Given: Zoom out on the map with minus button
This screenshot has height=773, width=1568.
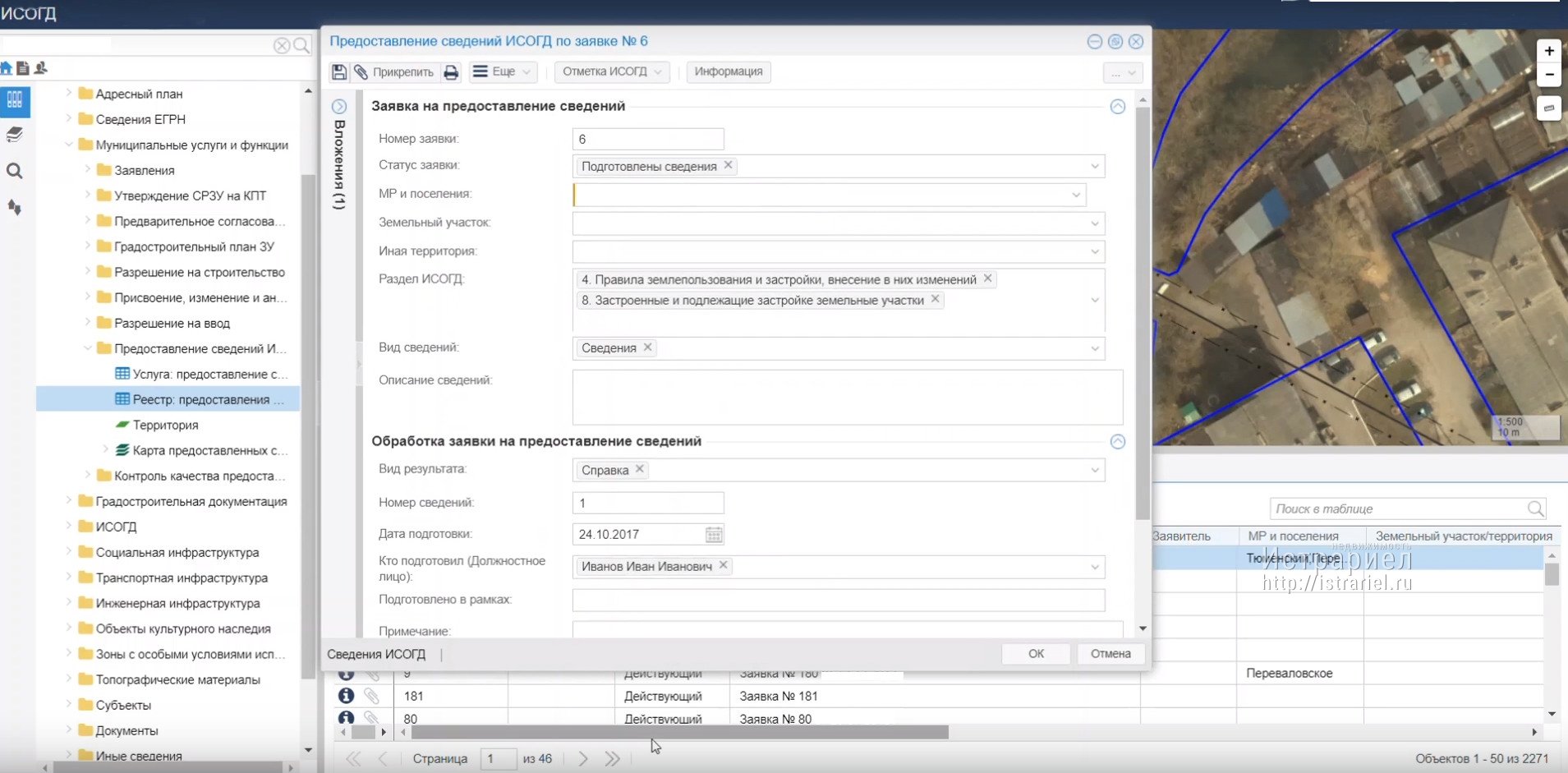Looking at the screenshot, I should [1548, 76].
